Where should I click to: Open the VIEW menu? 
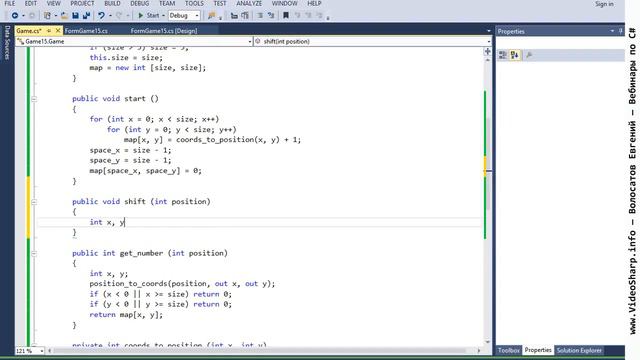[53, 3]
